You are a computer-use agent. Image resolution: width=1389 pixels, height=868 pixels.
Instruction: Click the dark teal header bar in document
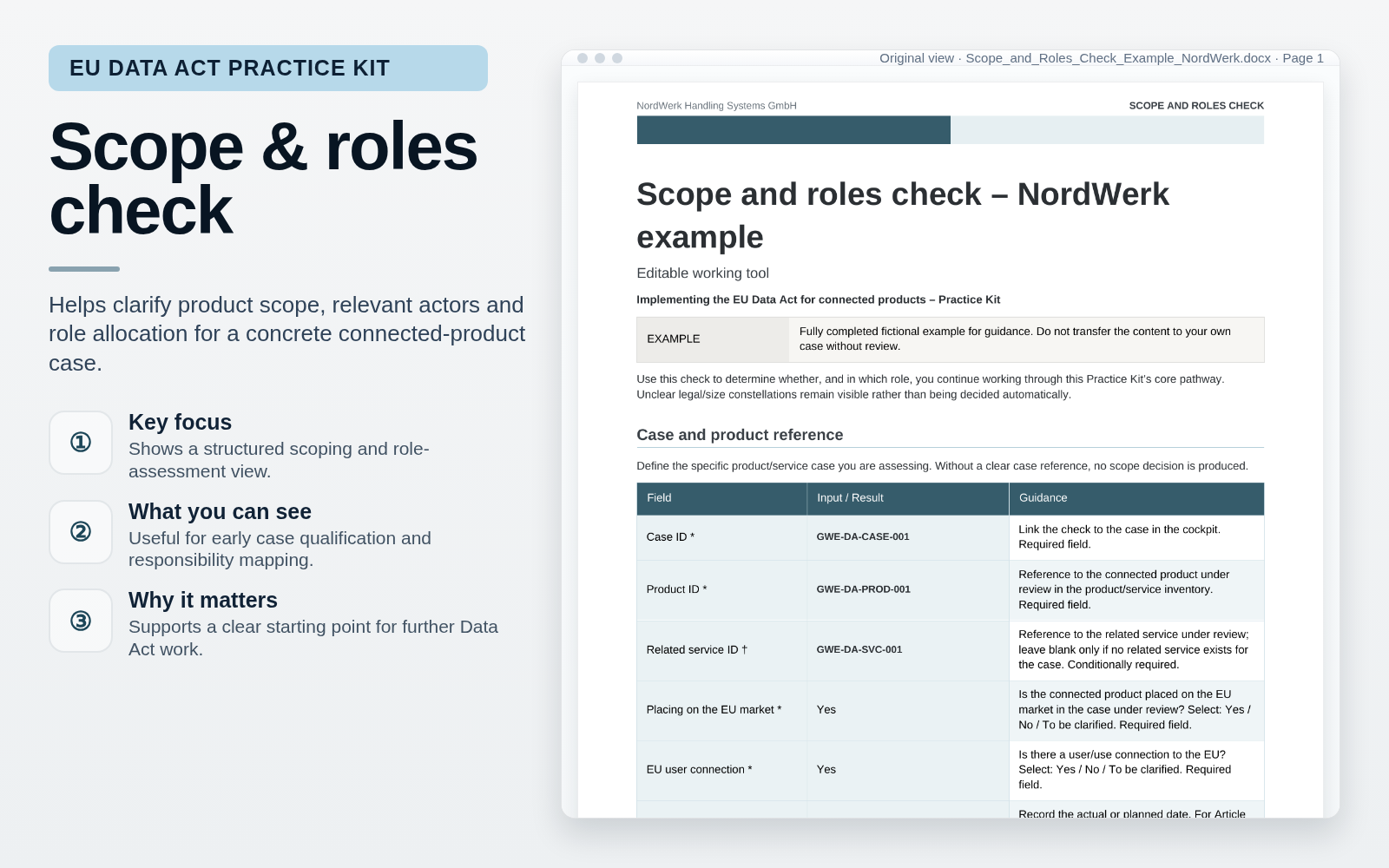(793, 130)
